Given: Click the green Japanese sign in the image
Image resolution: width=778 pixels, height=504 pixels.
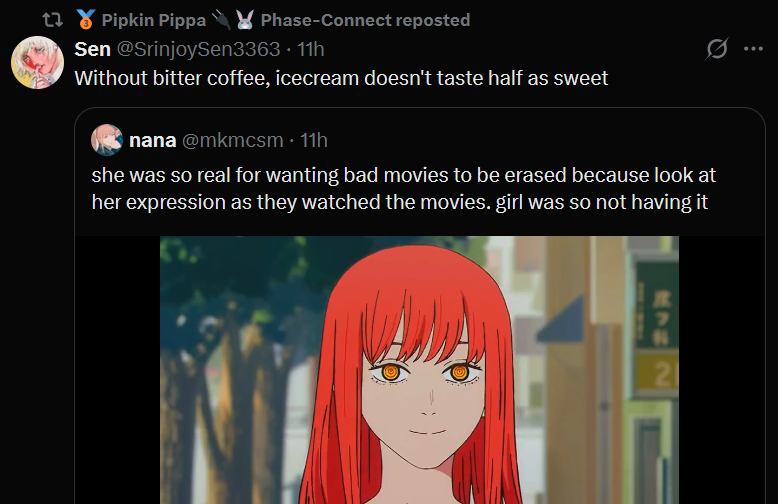Looking at the screenshot, I should pos(657,305).
